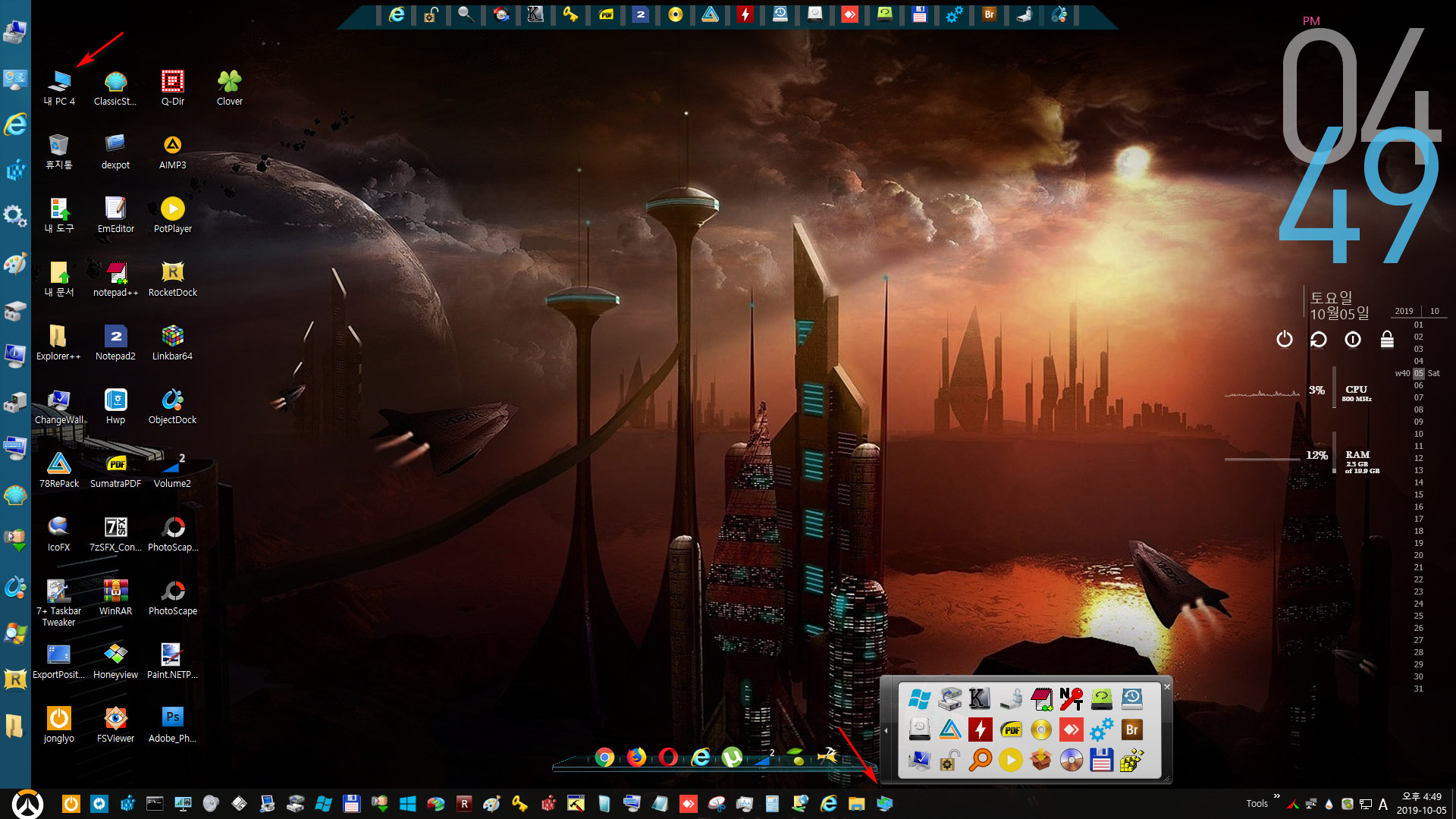Close the popup launcher panel
Viewport: 1456px width, 819px height.
coord(1167,686)
